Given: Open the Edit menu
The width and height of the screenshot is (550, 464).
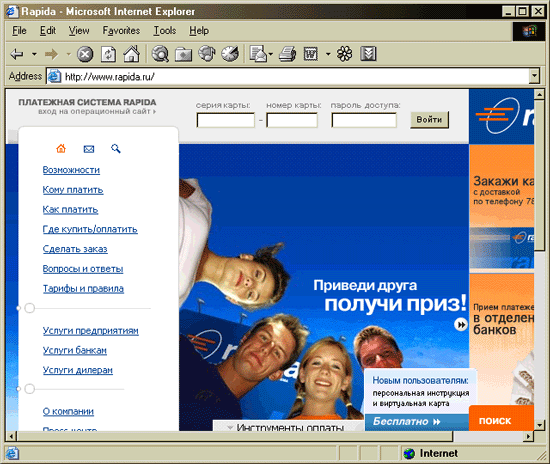Looking at the screenshot, I should tap(48, 31).
